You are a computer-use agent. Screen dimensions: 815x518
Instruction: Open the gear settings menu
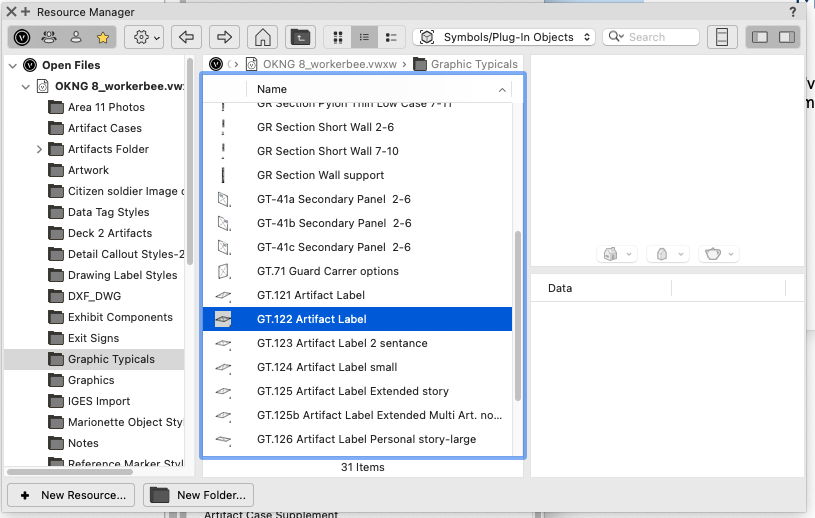[144, 37]
